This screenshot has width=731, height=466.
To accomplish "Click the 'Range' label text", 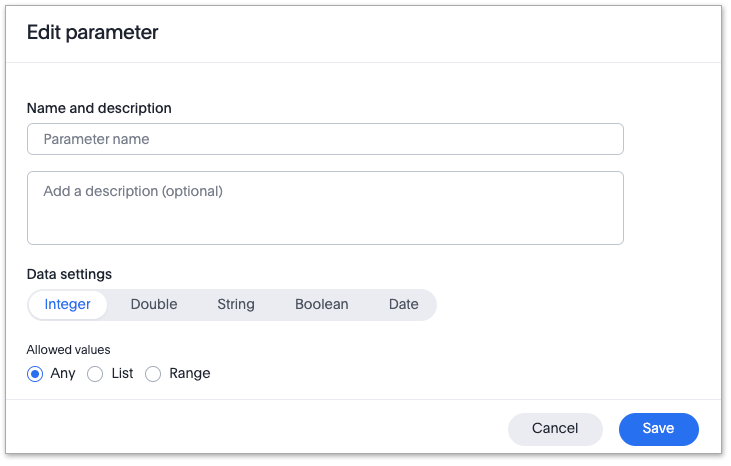I will click(190, 373).
